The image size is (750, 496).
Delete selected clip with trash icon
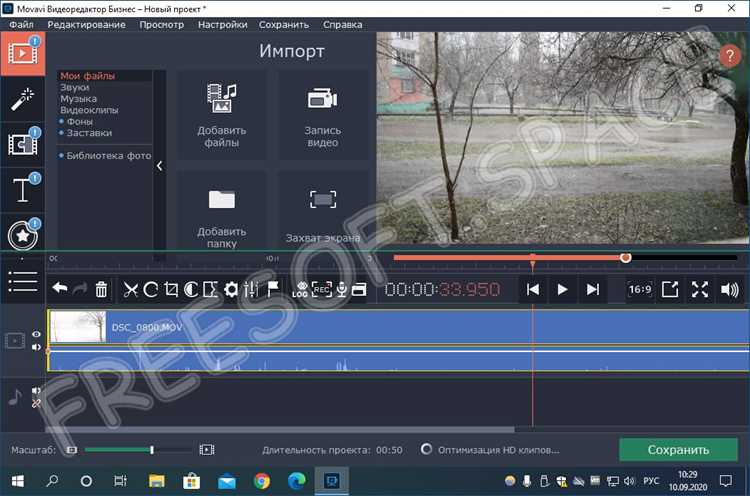point(101,289)
